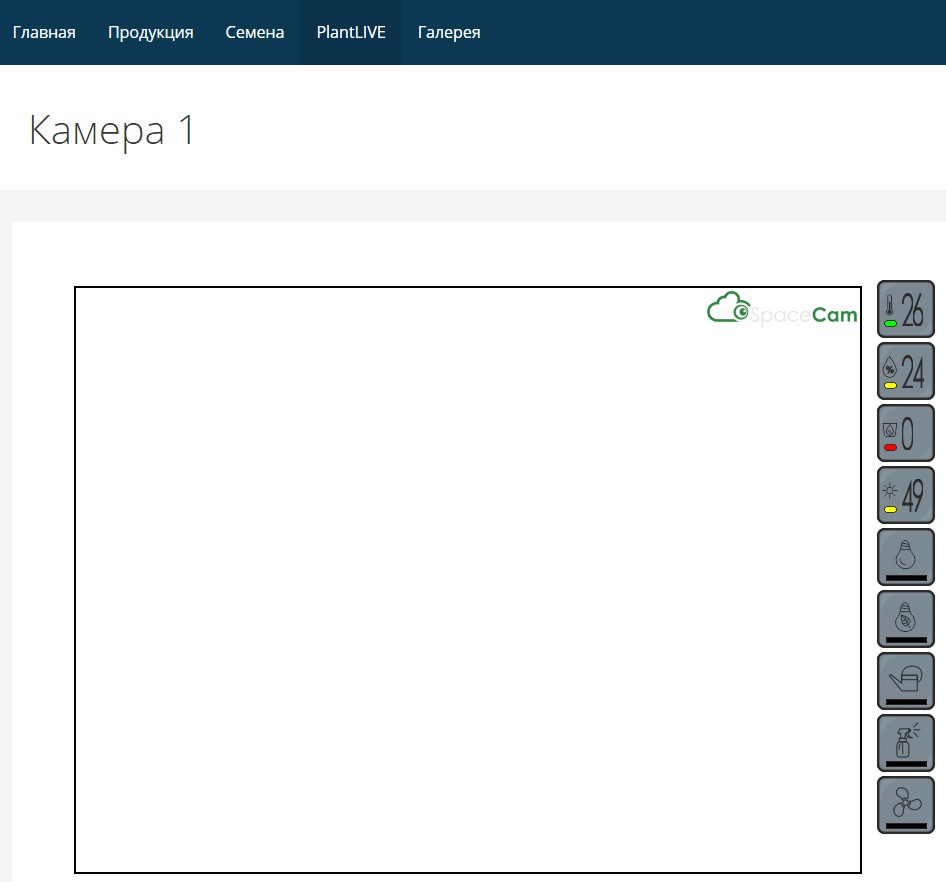This screenshot has width=946, height=882.
Task: Toggle the spray bottle mist button
Action: click(906, 743)
